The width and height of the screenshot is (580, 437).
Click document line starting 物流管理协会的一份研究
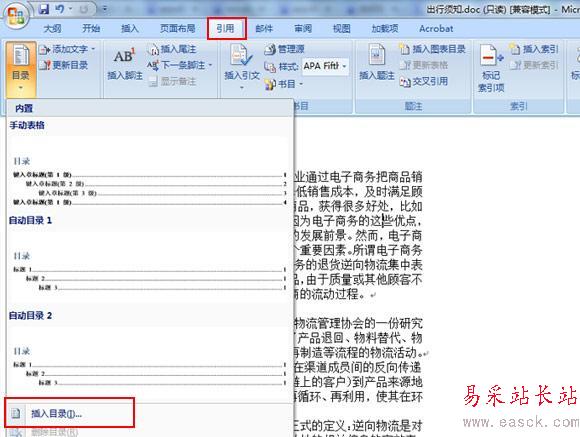click(358, 323)
